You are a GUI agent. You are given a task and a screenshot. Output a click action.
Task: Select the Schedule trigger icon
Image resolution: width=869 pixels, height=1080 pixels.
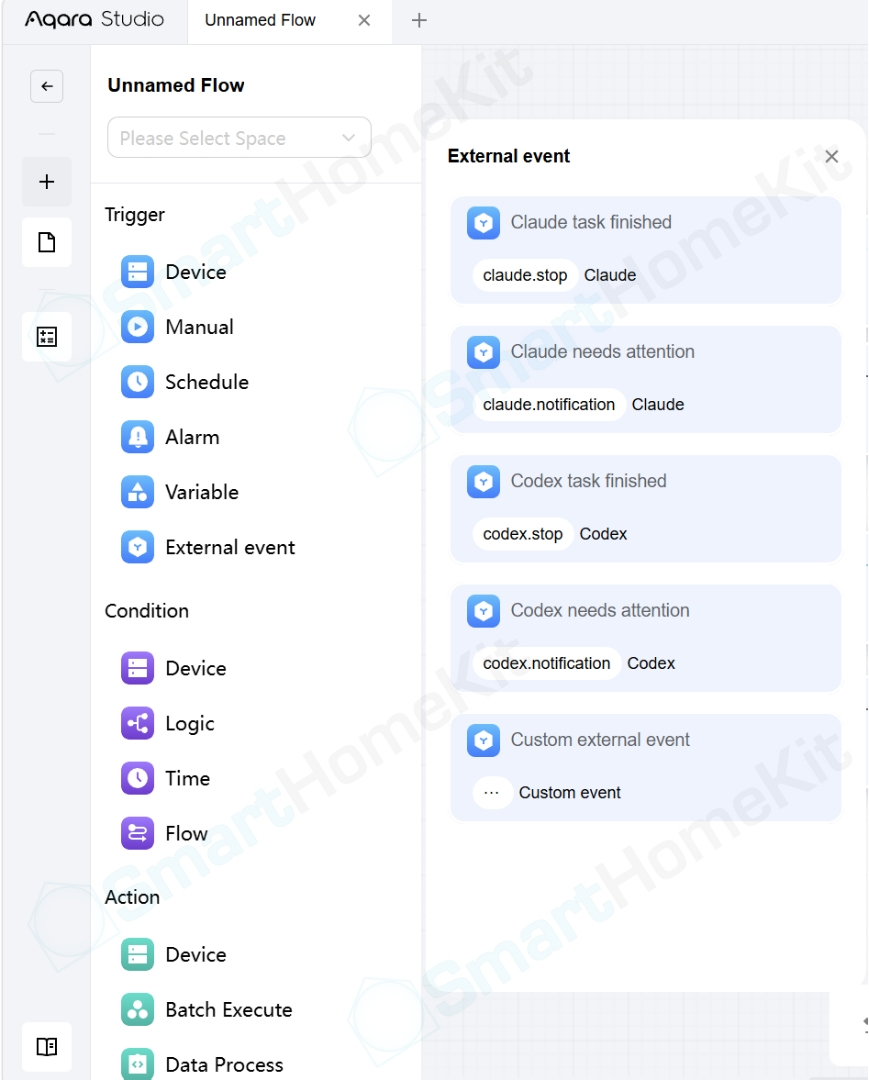pyautogui.click(x=138, y=382)
